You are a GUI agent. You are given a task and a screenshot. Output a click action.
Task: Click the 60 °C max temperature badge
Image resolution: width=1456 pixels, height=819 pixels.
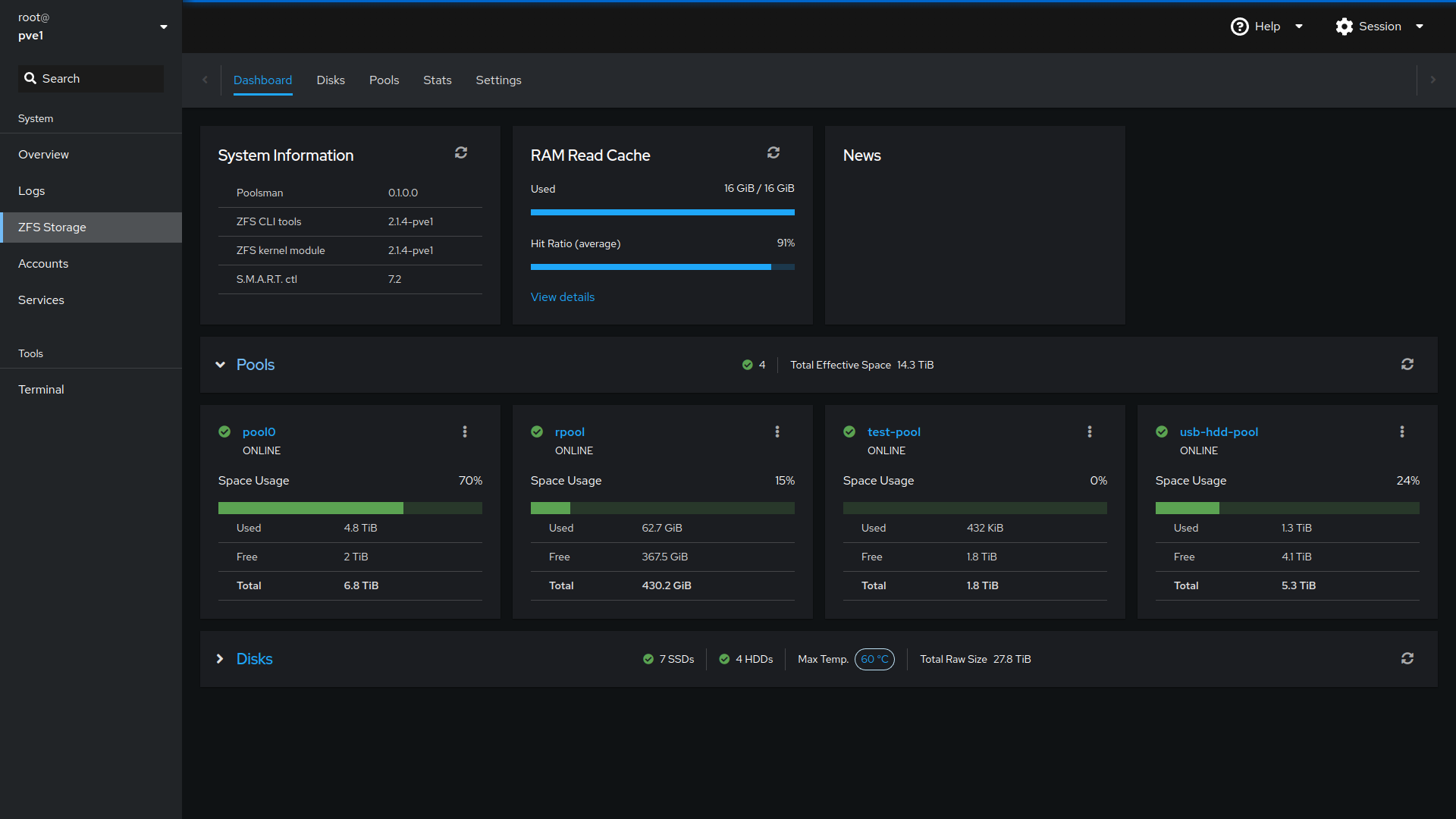pos(874,659)
